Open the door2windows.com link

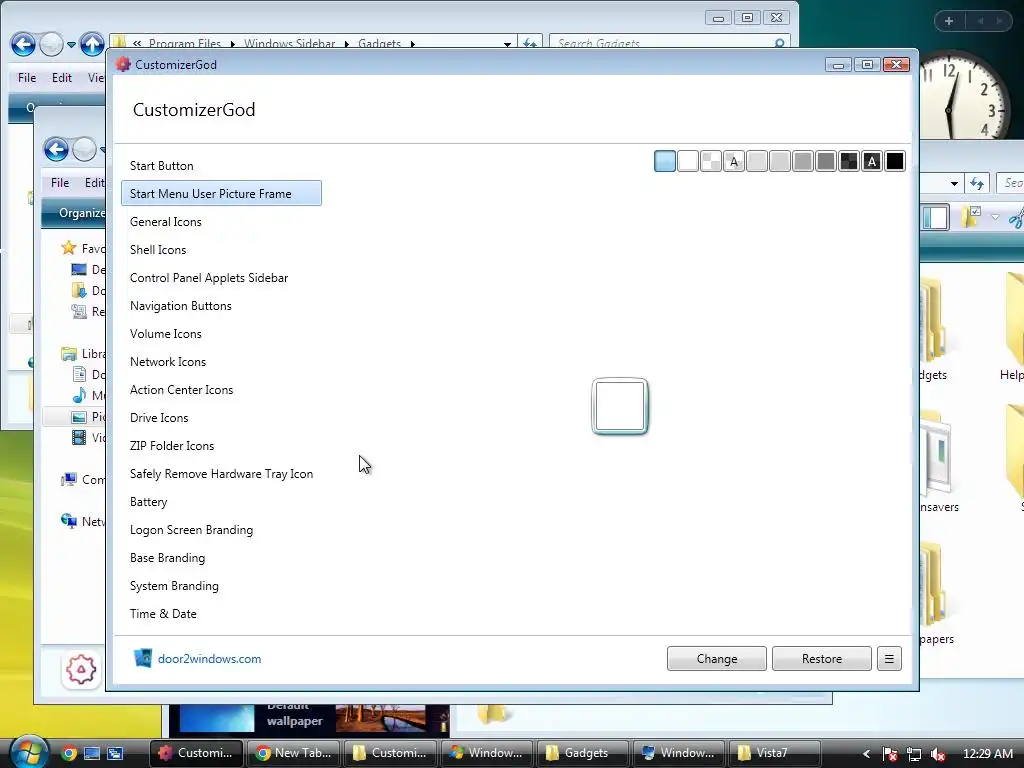pos(209,659)
